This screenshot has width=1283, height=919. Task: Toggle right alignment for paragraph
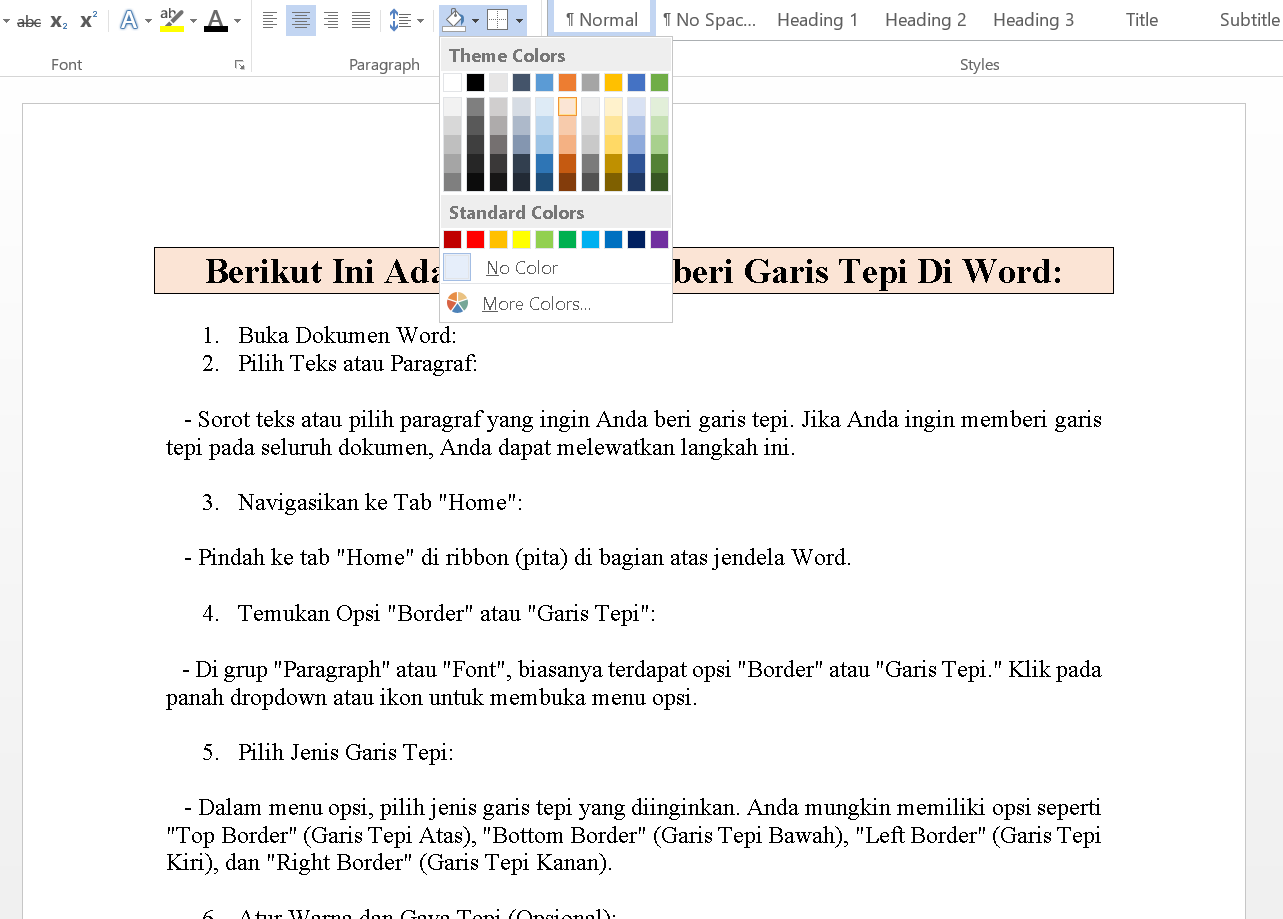[331, 20]
